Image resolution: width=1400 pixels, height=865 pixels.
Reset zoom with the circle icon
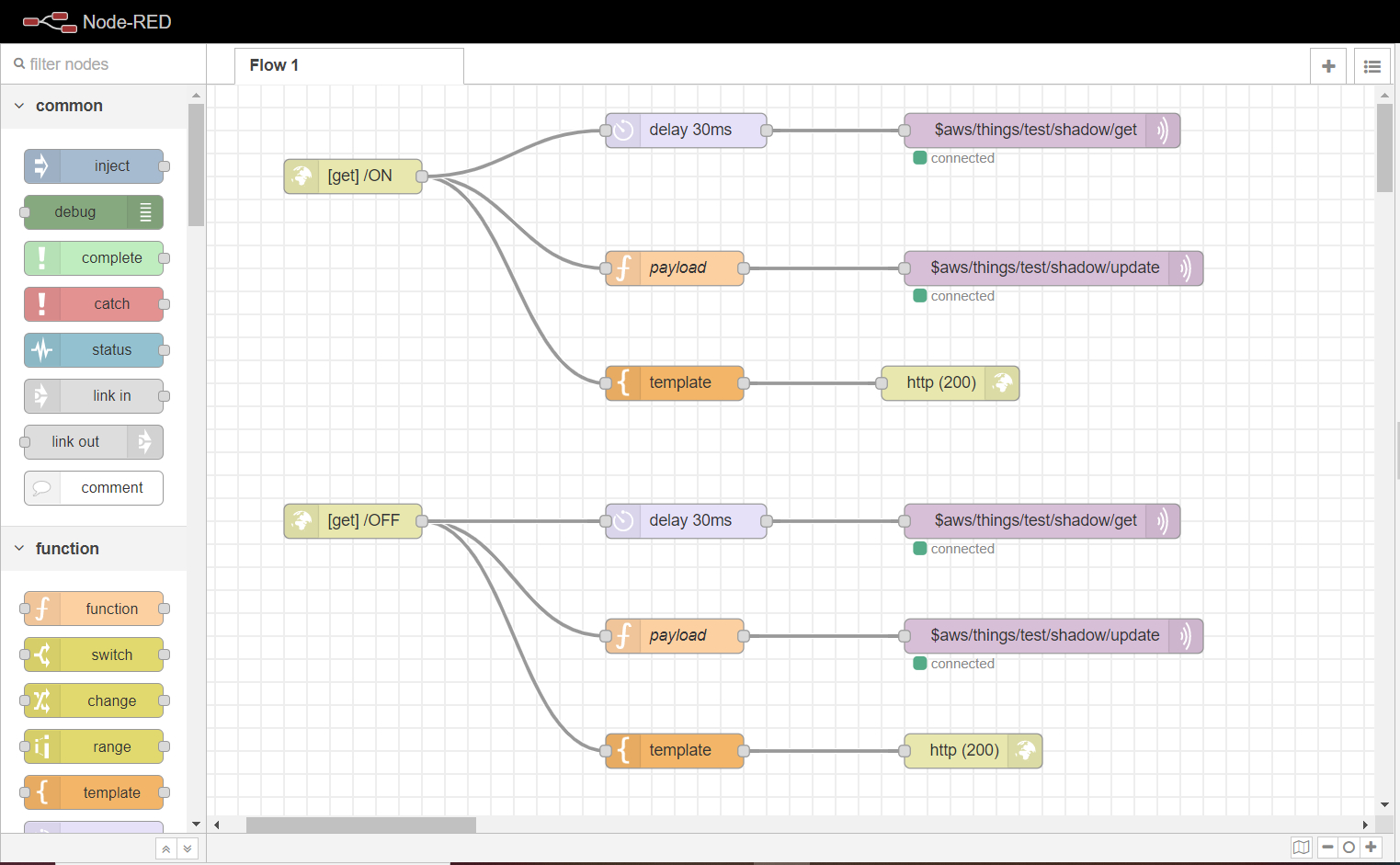click(x=1349, y=848)
